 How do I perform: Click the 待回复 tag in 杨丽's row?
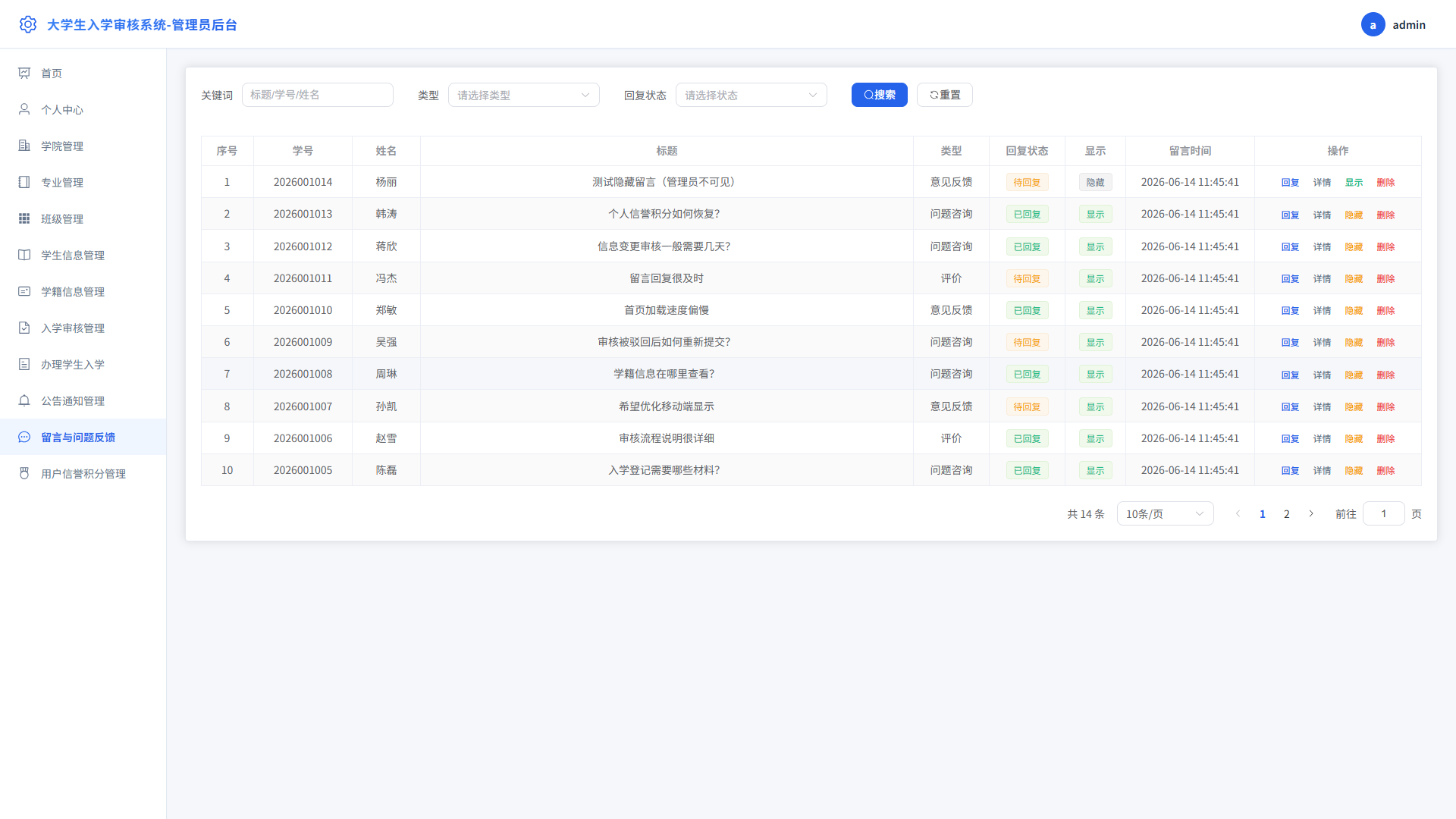pos(1027,182)
